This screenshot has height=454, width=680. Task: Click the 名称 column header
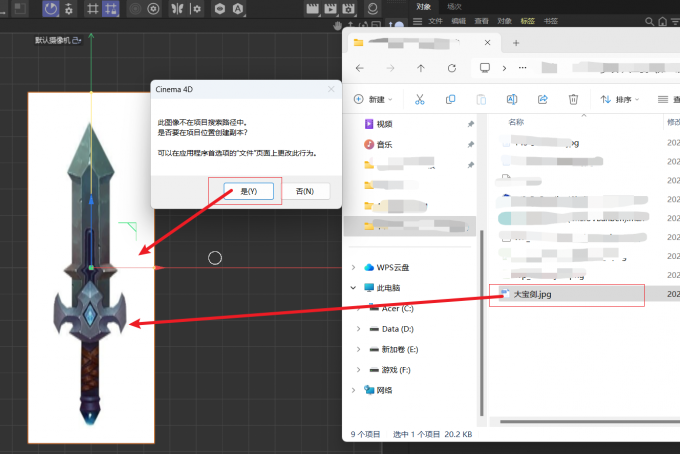[x=516, y=122]
